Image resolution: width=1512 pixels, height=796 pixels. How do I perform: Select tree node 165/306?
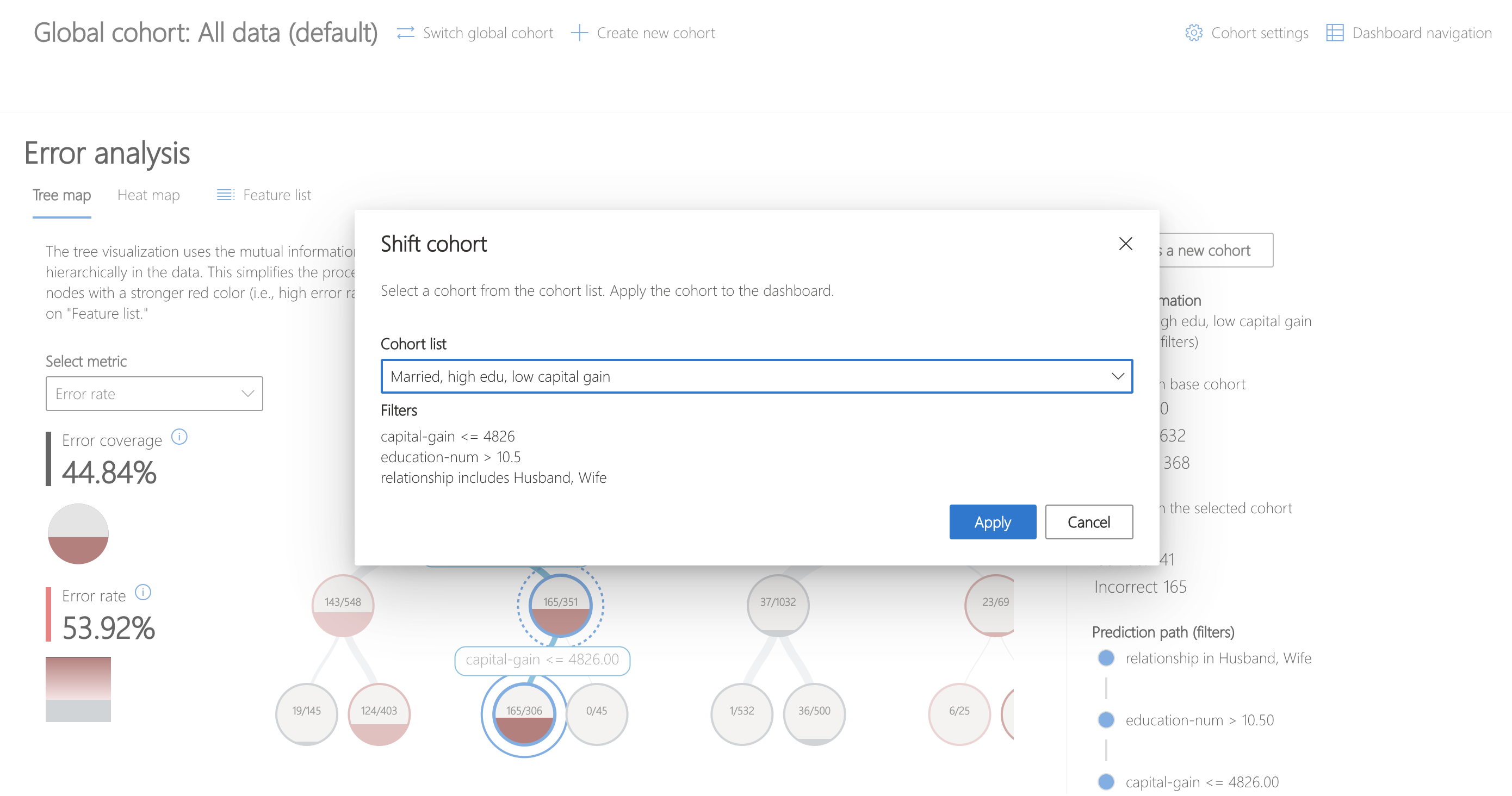pyautogui.click(x=524, y=714)
